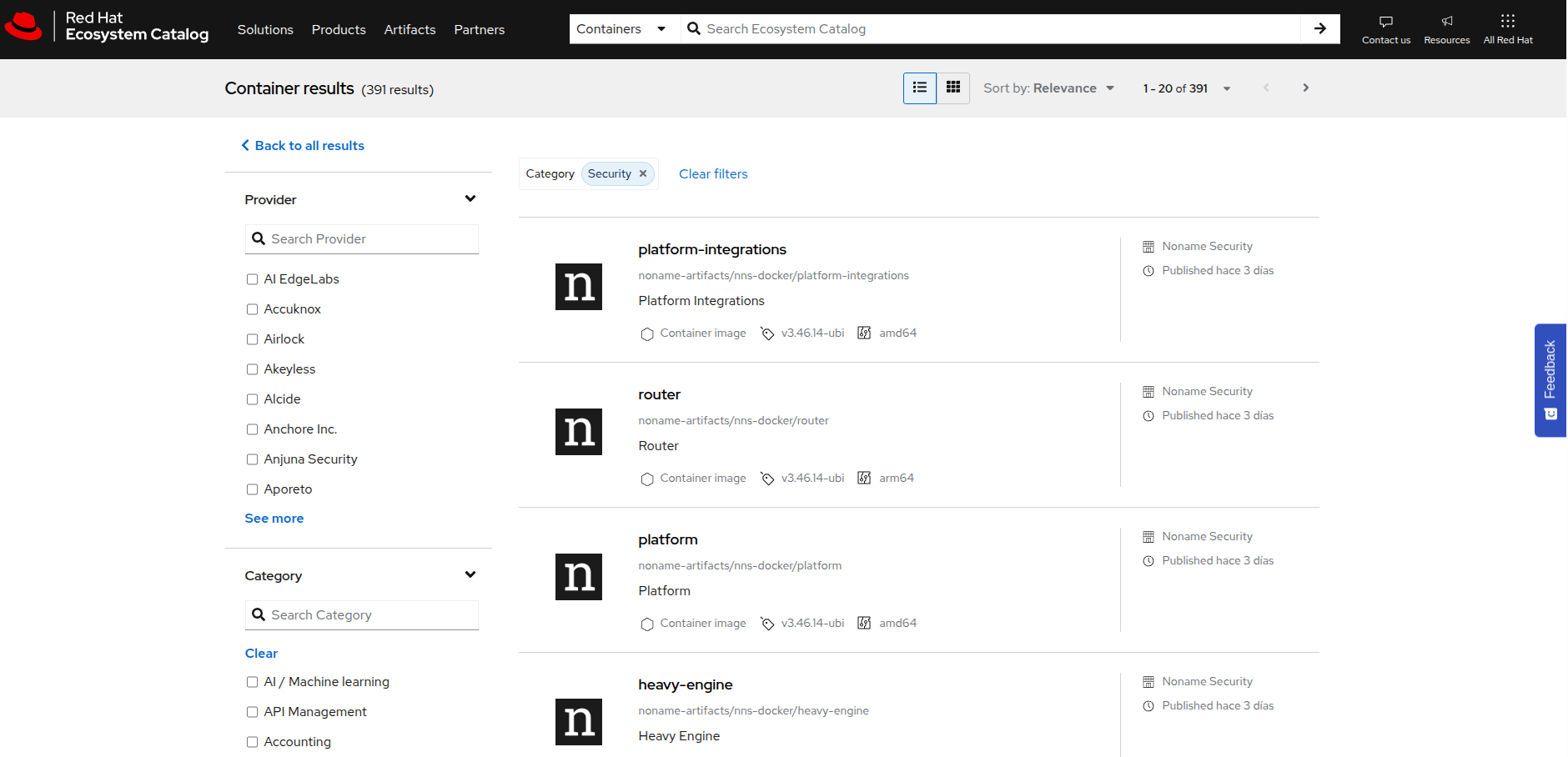
Task: Go to next results page
Action: [x=1305, y=88]
